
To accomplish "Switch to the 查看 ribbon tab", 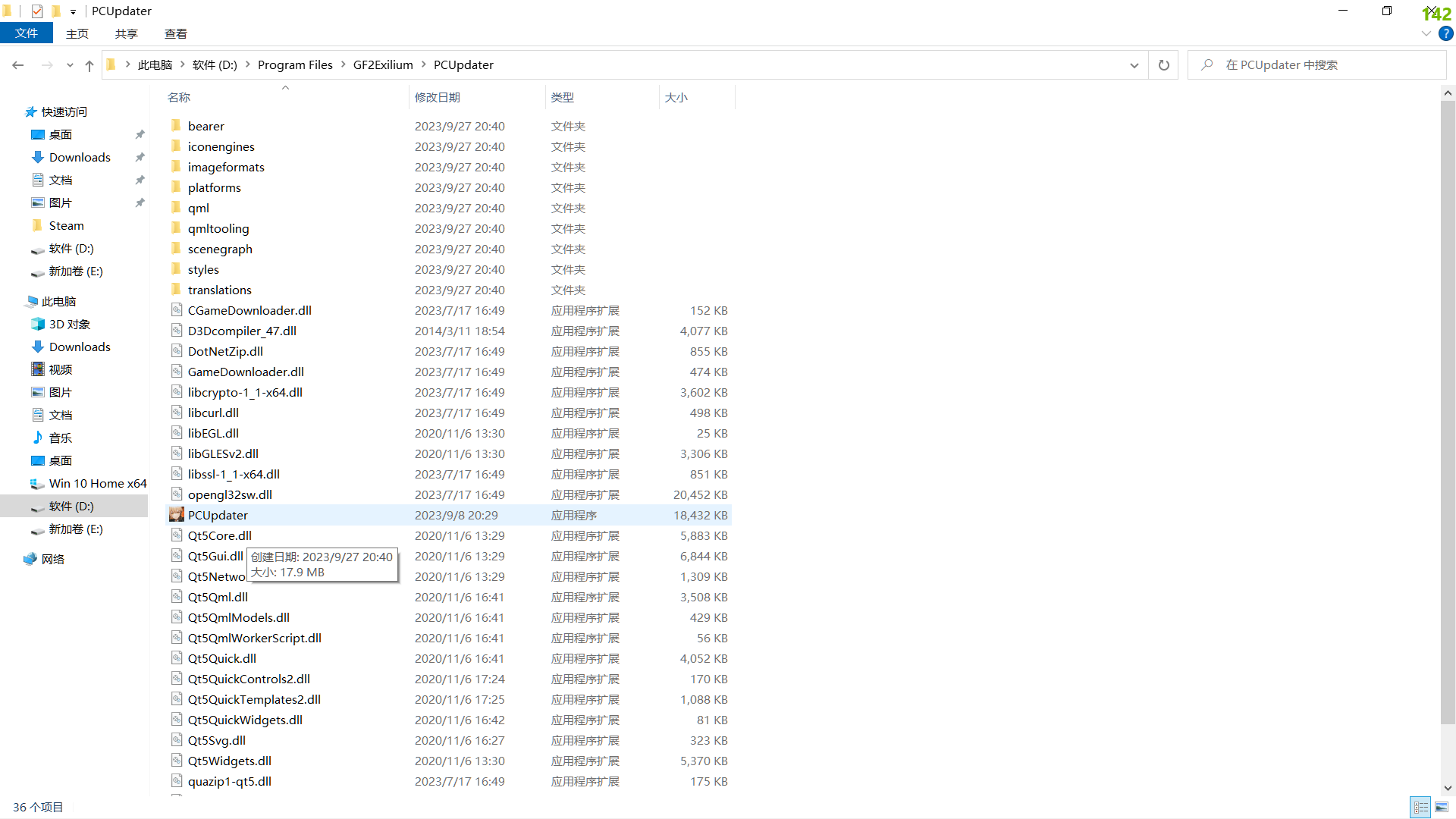I will (176, 33).
